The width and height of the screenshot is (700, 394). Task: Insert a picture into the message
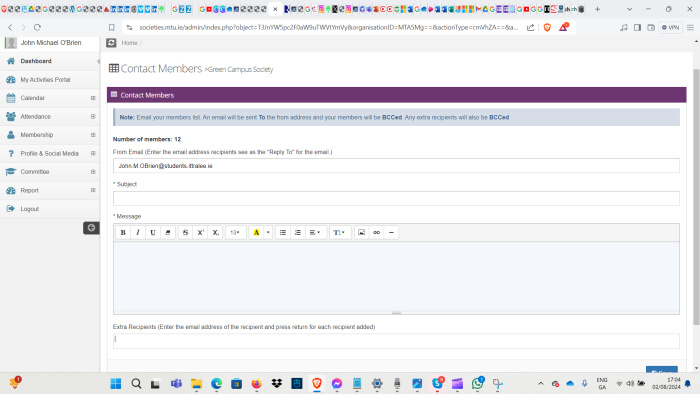tap(362, 232)
